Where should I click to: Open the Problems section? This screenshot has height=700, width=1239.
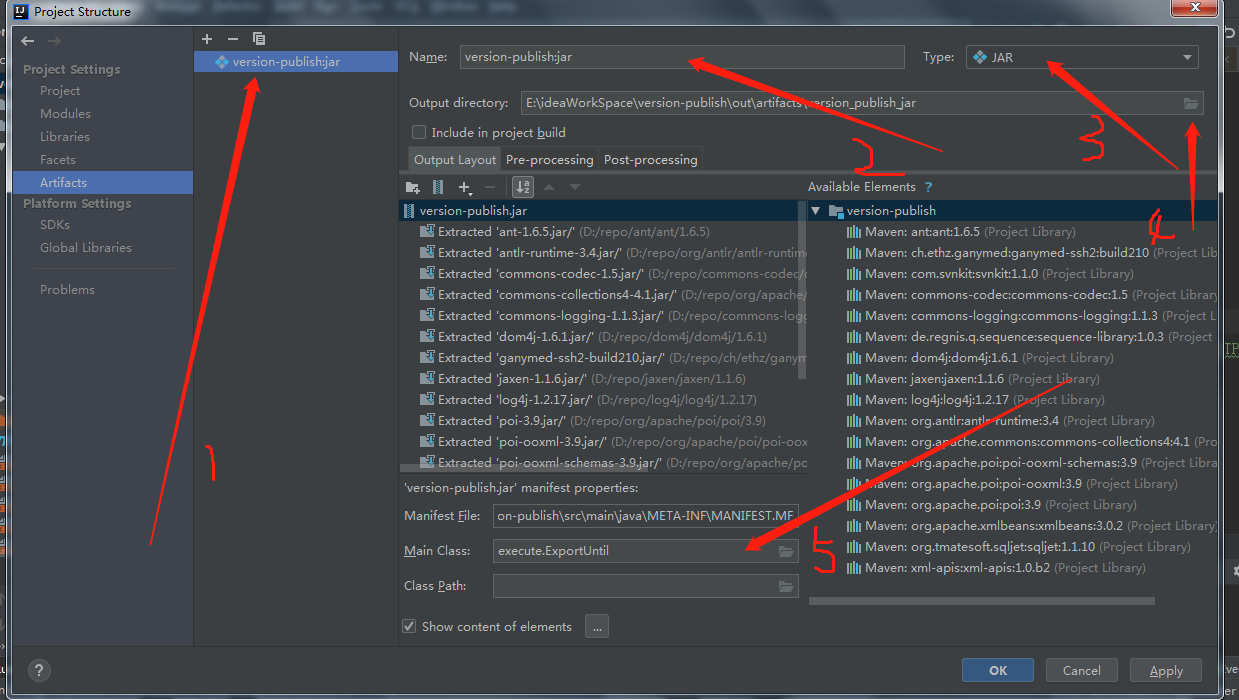[67, 290]
